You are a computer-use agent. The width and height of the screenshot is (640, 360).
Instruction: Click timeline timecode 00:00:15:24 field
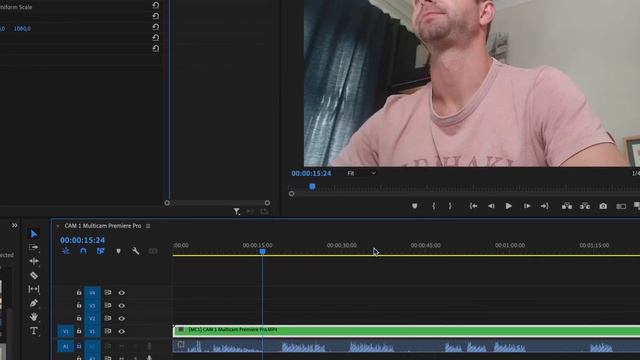pos(82,240)
